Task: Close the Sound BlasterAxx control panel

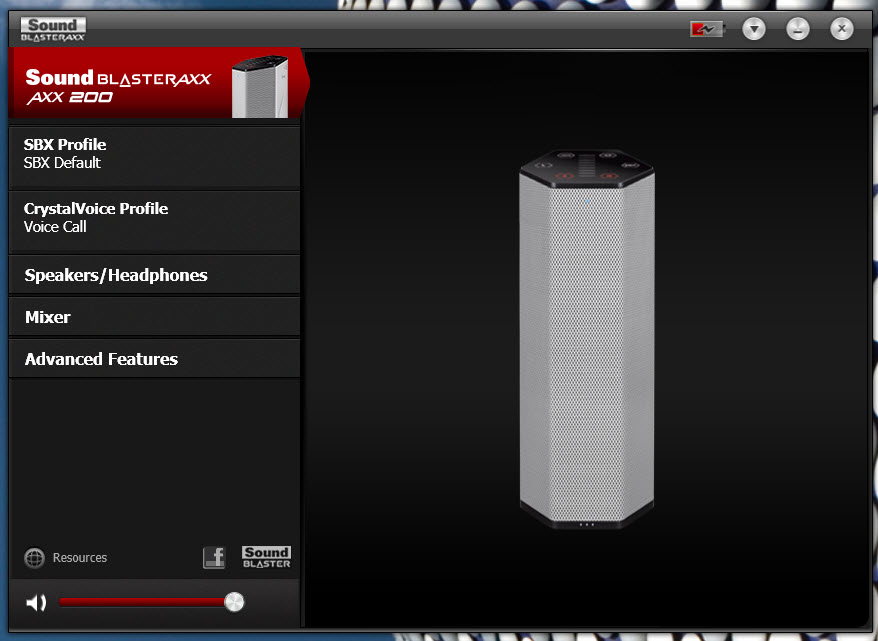Action: [842, 29]
